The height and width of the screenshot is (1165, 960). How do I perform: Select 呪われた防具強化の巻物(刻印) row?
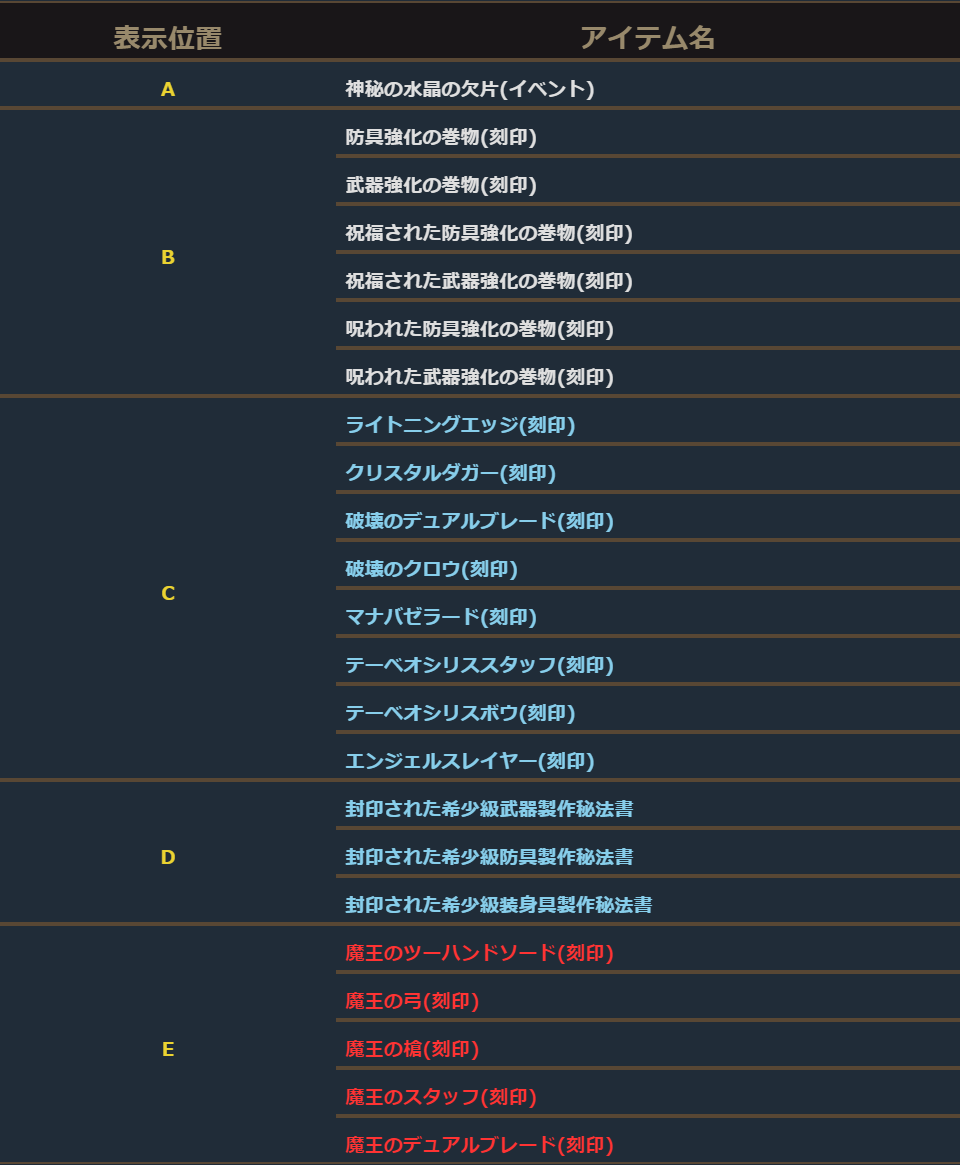[479, 330]
